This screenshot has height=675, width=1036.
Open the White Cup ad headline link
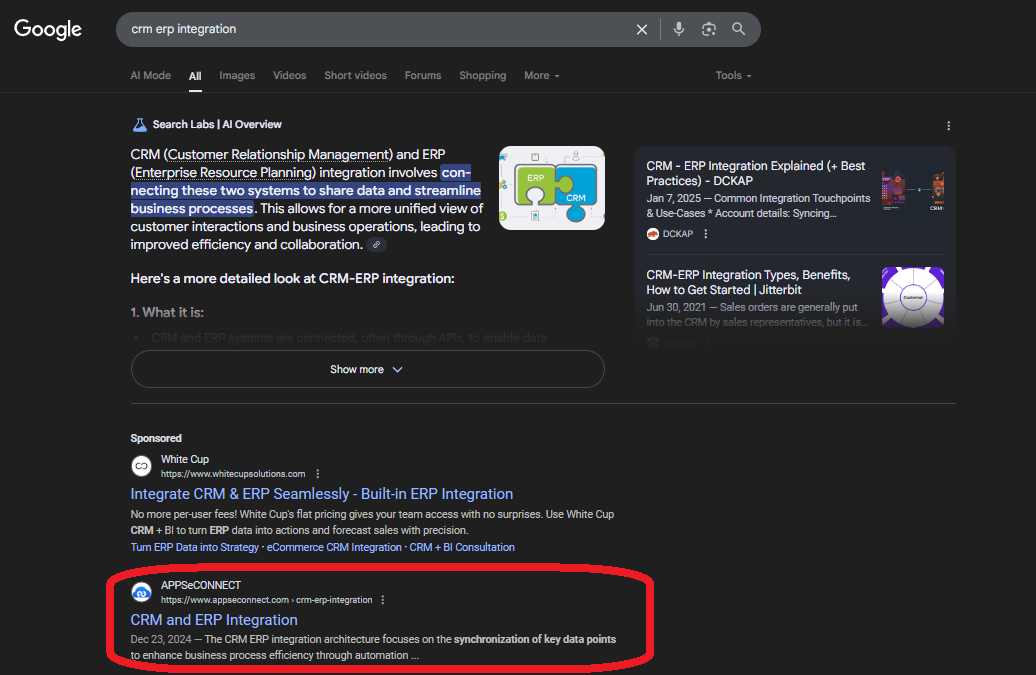click(x=322, y=494)
